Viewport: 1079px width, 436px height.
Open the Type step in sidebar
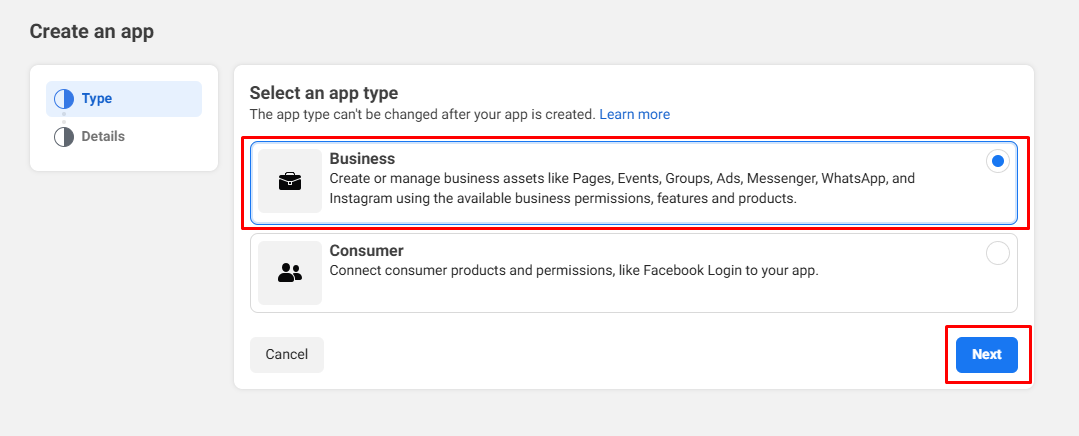(x=97, y=99)
